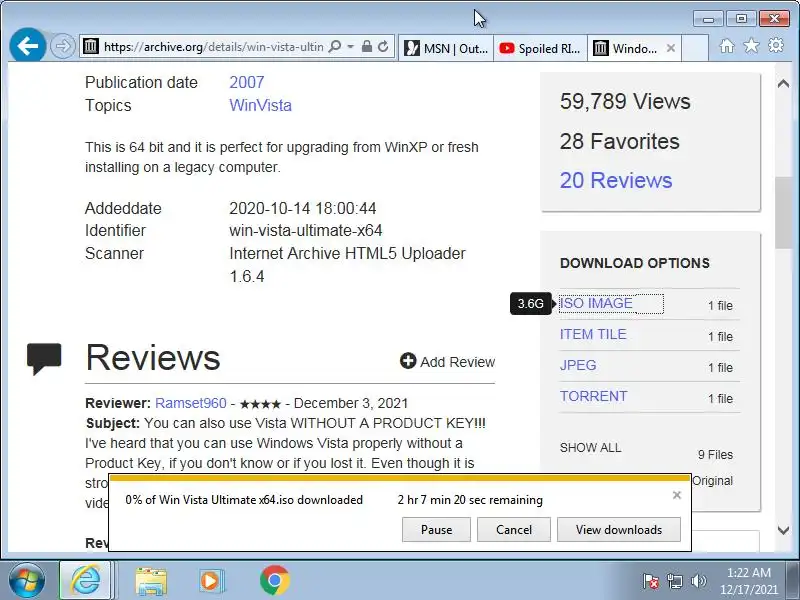Screen dimensions: 800x600
Task: Close the Windo... tab
Action: 671,48
